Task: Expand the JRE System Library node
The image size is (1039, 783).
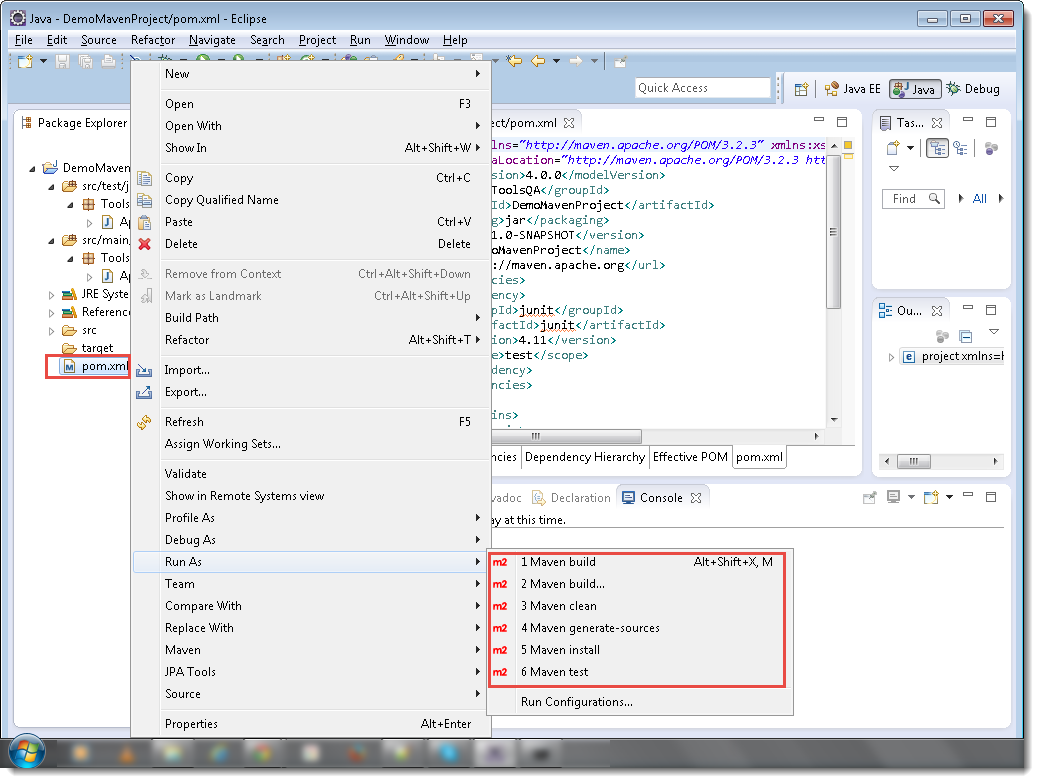Action: [52, 295]
